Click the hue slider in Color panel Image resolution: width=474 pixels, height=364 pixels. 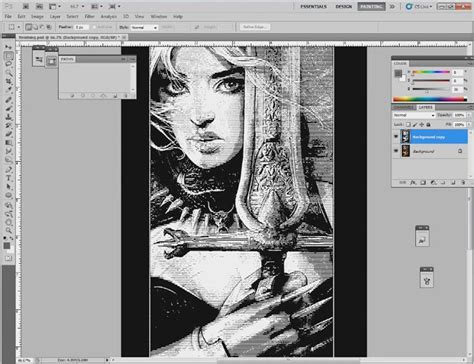click(x=431, y=72)
